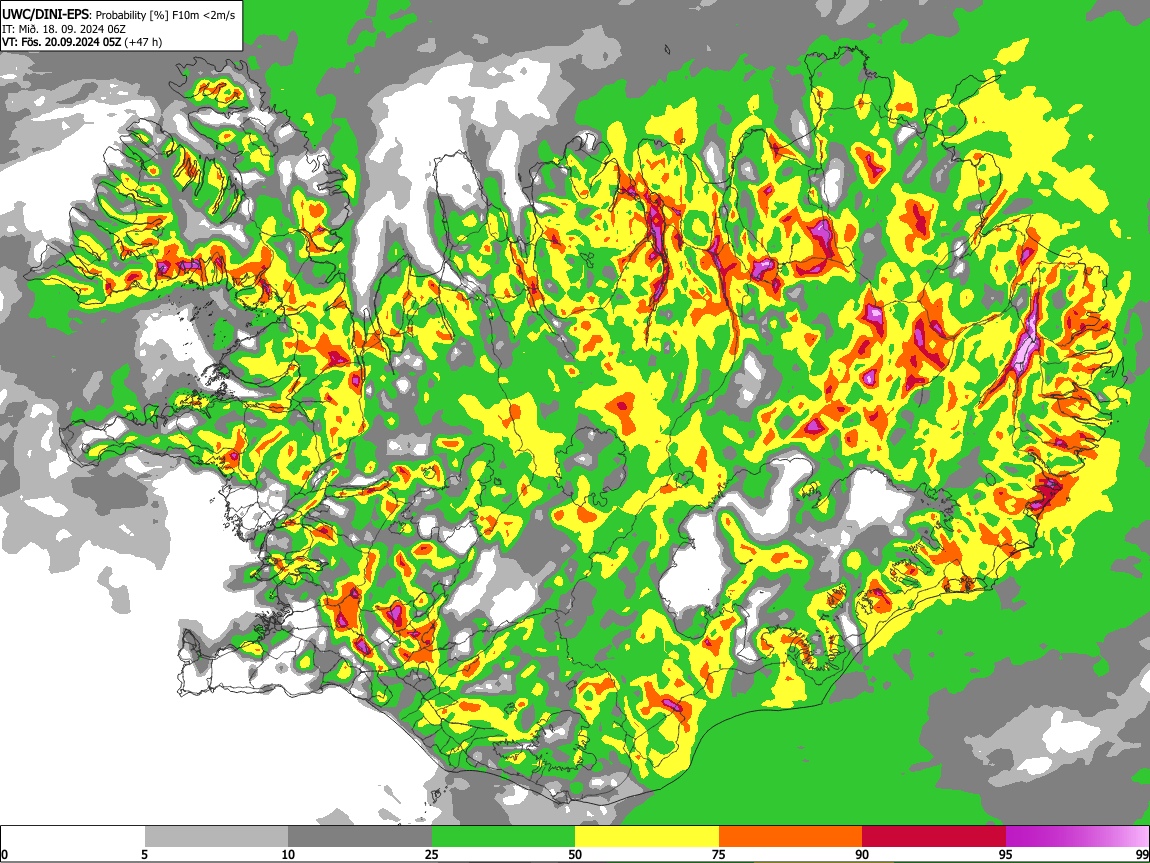The height and width of the screenshot is (863, 1150).
Task: Click the yellow 50–75 legend segment
Action: click(647, 837)
